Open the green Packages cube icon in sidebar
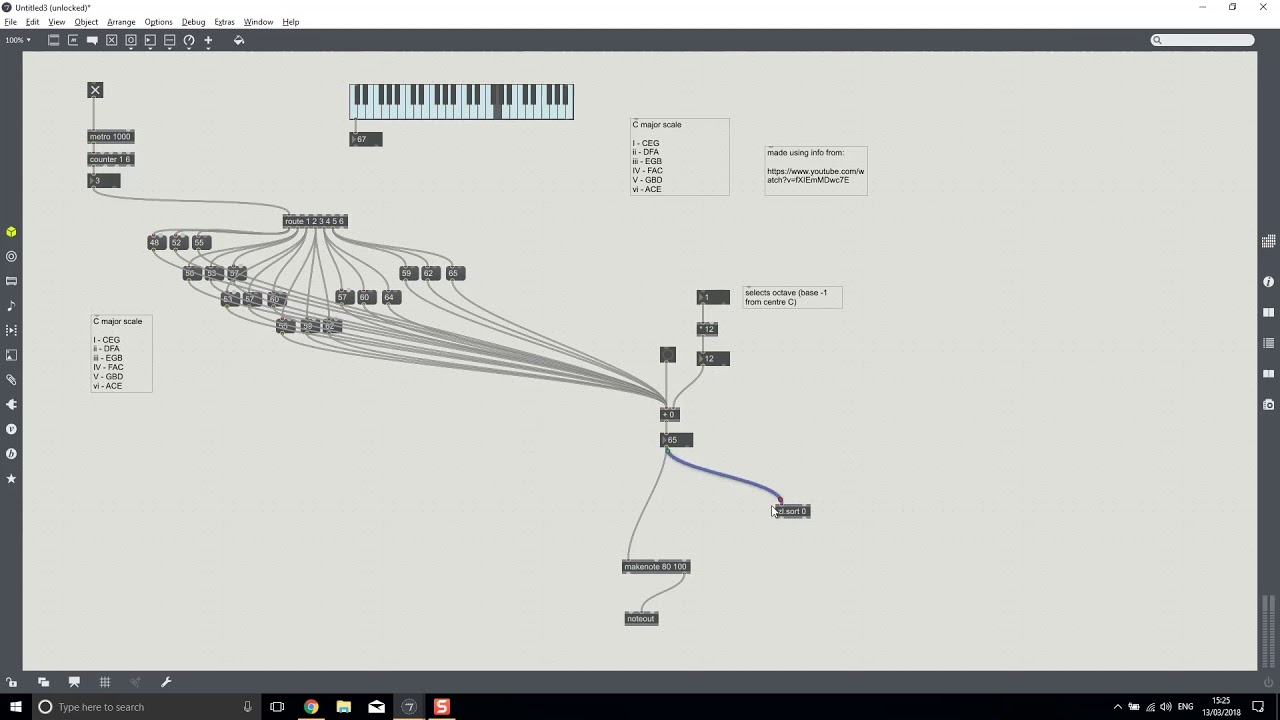Screen dimensions: 1280x720 pos(11,231)
